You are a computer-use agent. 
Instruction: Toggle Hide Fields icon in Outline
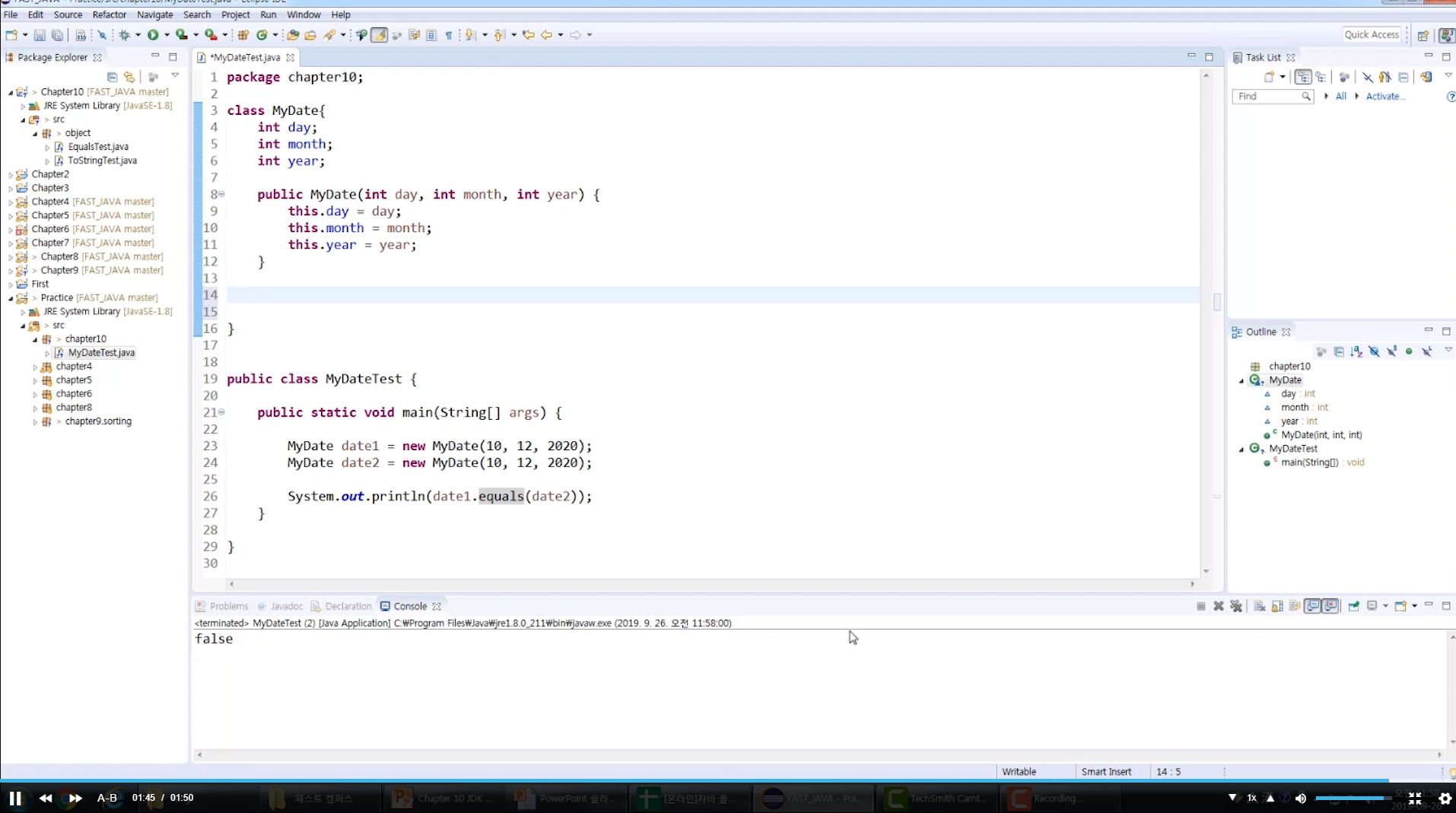point(1374,351)
